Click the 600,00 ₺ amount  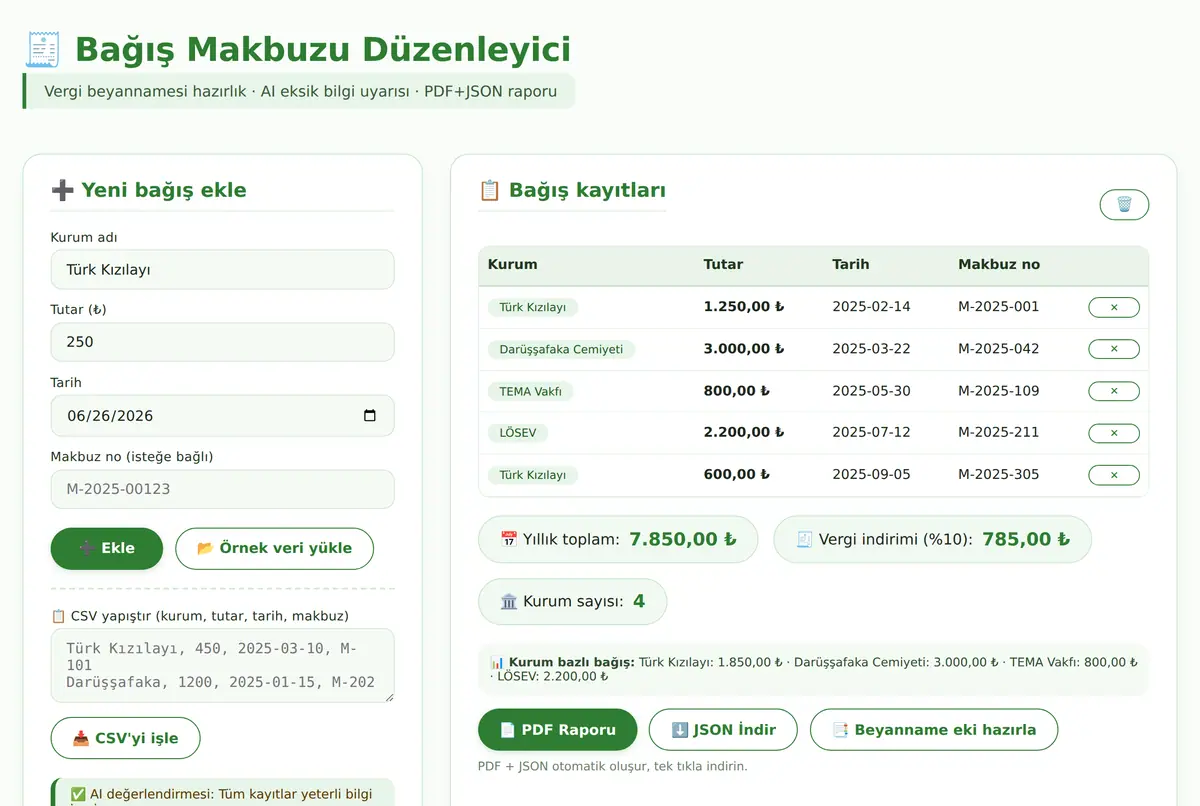click(x=737, y=475)
